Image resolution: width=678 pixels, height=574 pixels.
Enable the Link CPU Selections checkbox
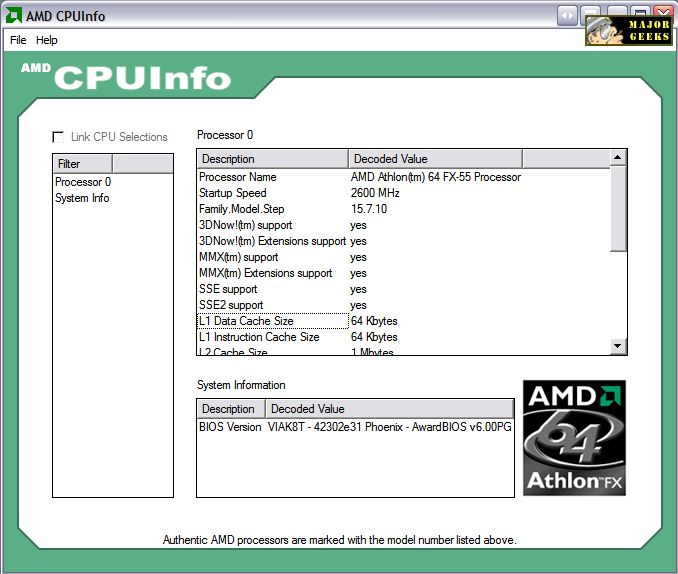click(x=58, y=137)
